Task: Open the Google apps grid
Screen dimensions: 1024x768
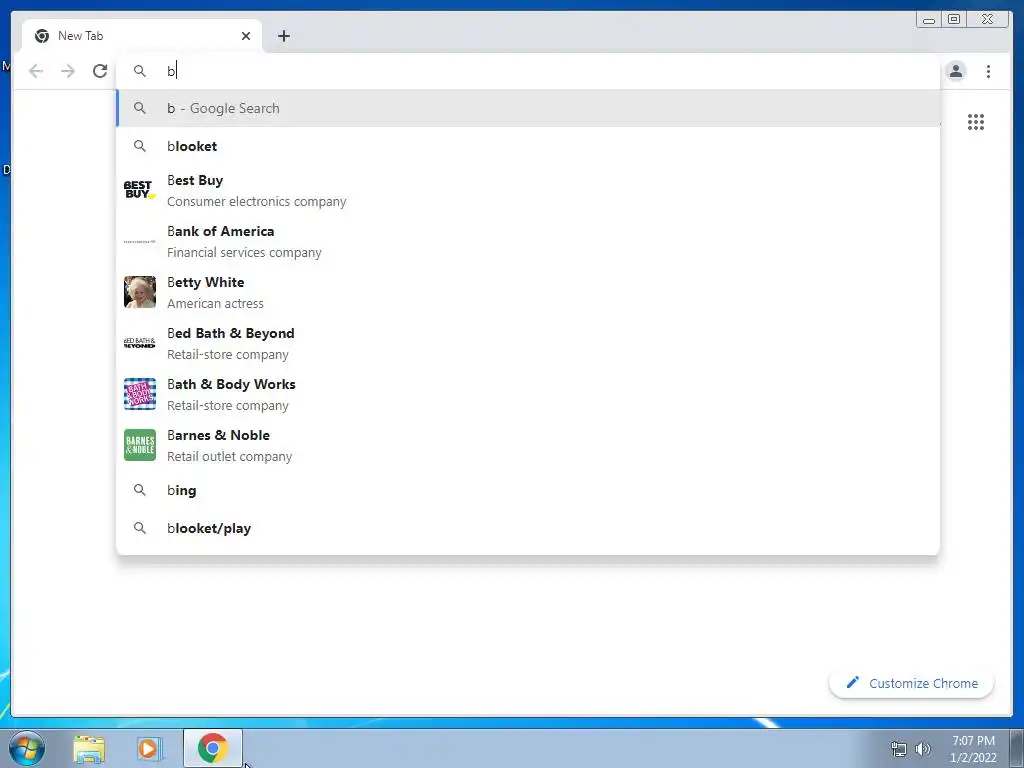Action: [x=976, y=122]
